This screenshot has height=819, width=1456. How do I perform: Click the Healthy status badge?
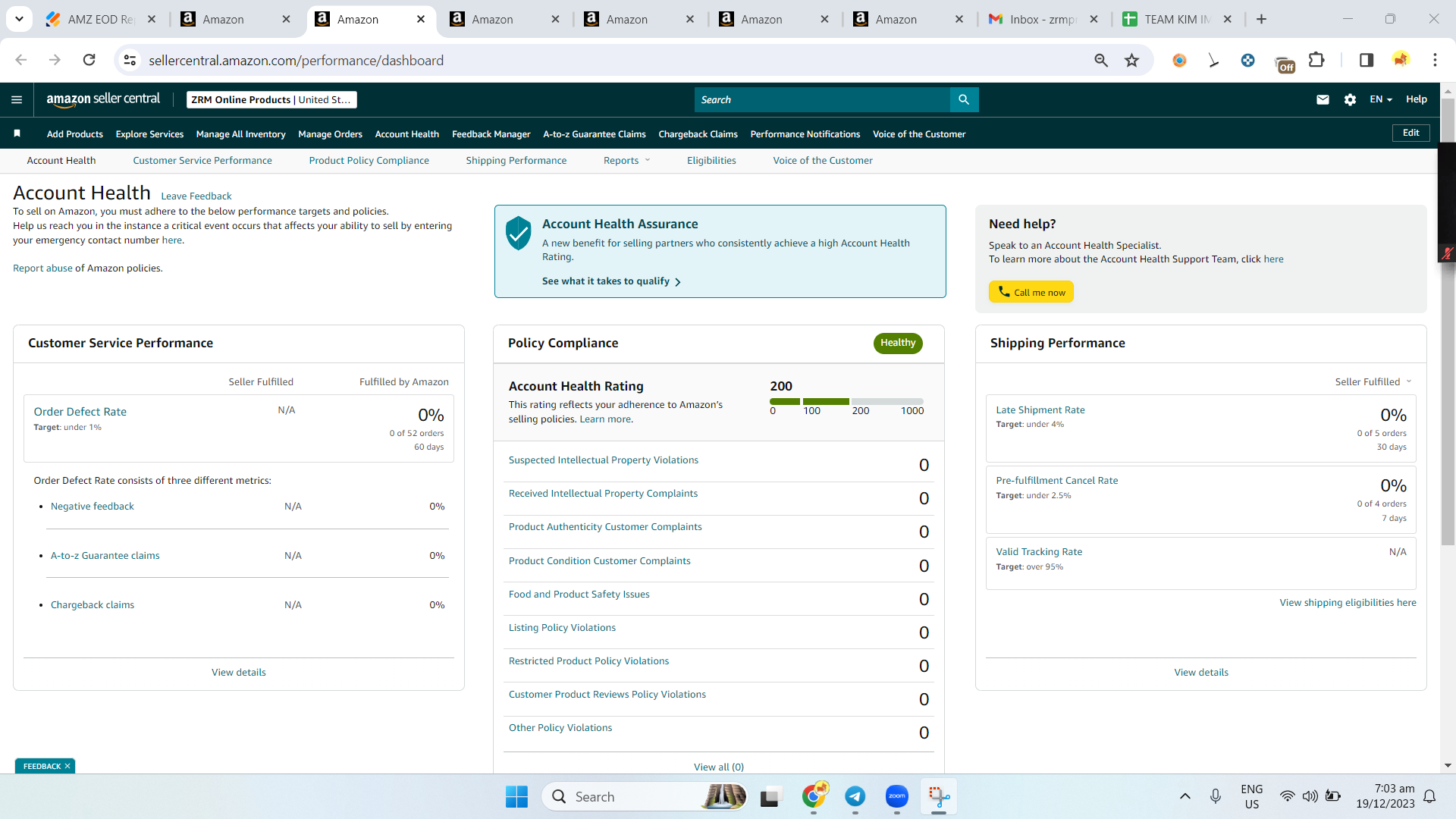click(898, 344)
